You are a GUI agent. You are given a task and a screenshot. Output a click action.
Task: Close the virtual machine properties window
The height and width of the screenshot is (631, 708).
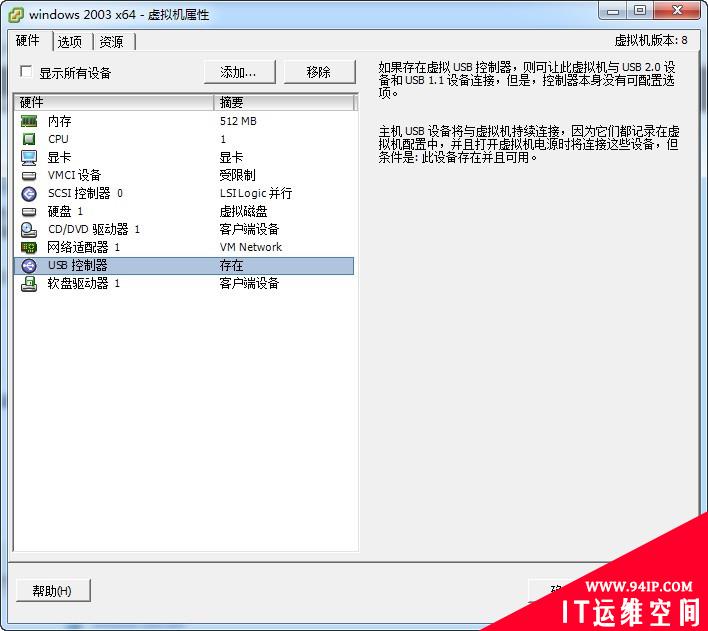[x=677, y=11]
